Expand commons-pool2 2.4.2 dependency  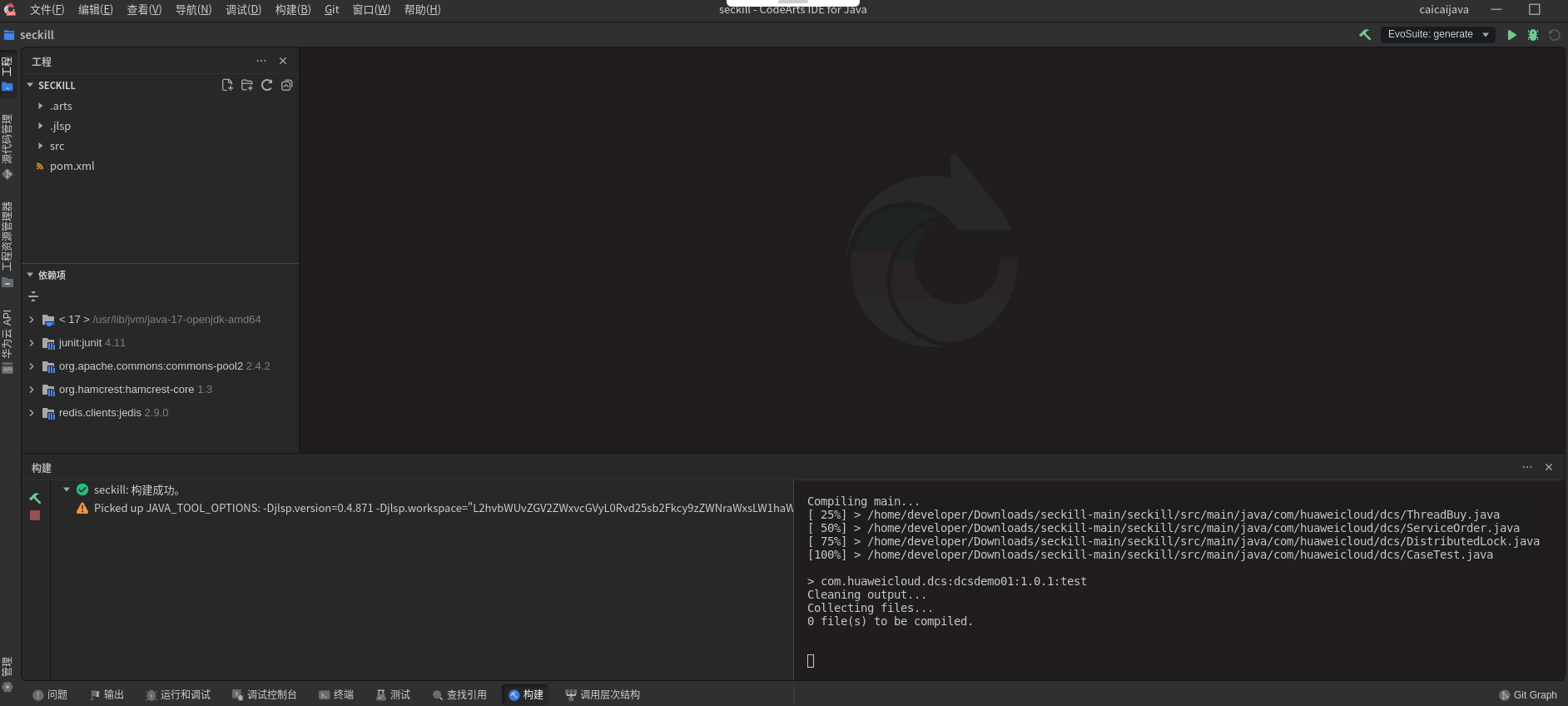pyautogui.click(x=32, y=366)
